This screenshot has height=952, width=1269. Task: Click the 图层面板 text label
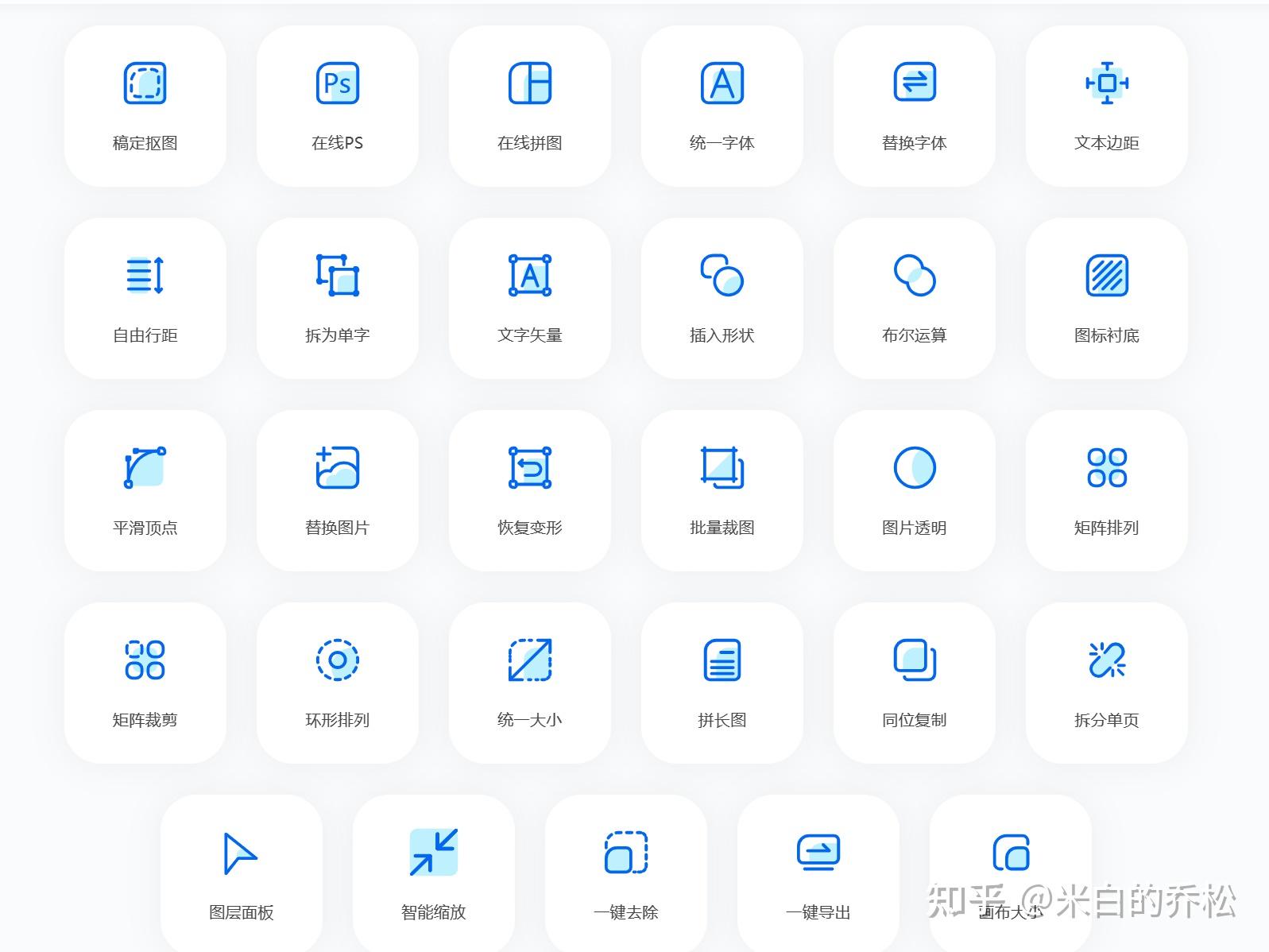(x=242, y=912)
